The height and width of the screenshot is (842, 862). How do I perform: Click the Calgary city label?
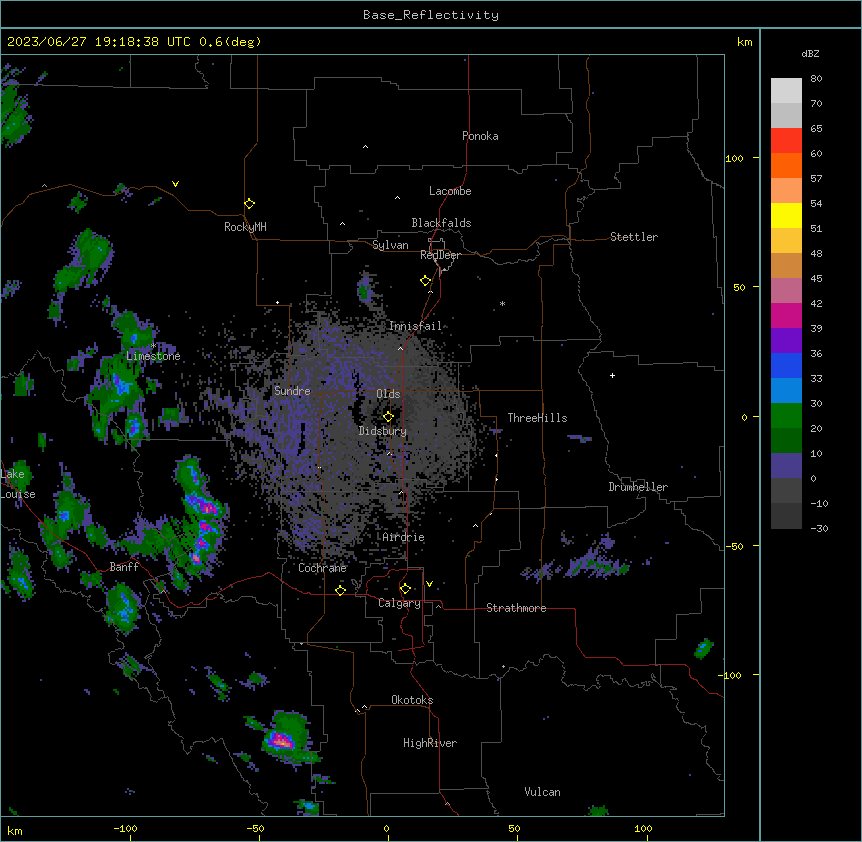pyautogui.click(x=399, y=603)
